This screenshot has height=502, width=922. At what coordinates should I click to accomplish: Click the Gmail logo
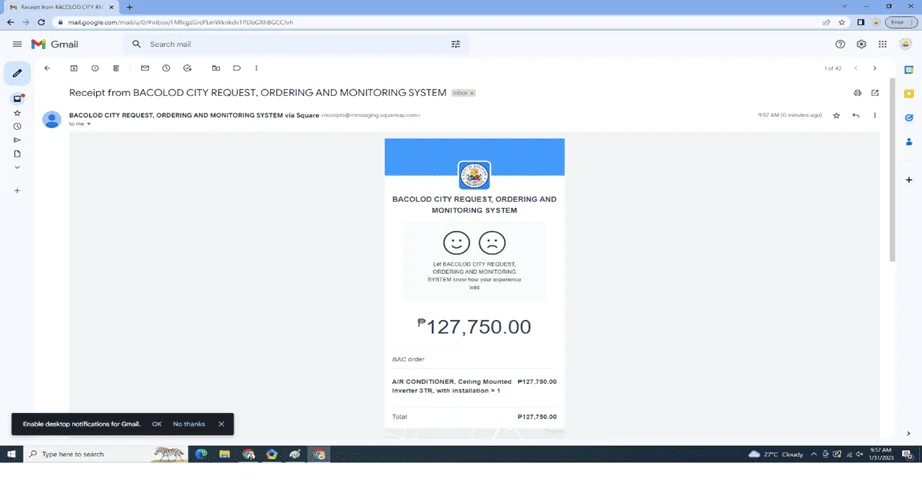[55, 44]
